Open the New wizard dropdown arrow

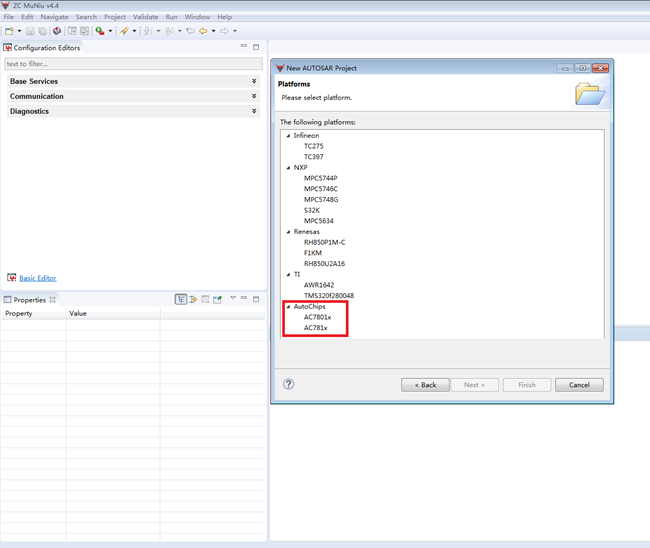19,31
